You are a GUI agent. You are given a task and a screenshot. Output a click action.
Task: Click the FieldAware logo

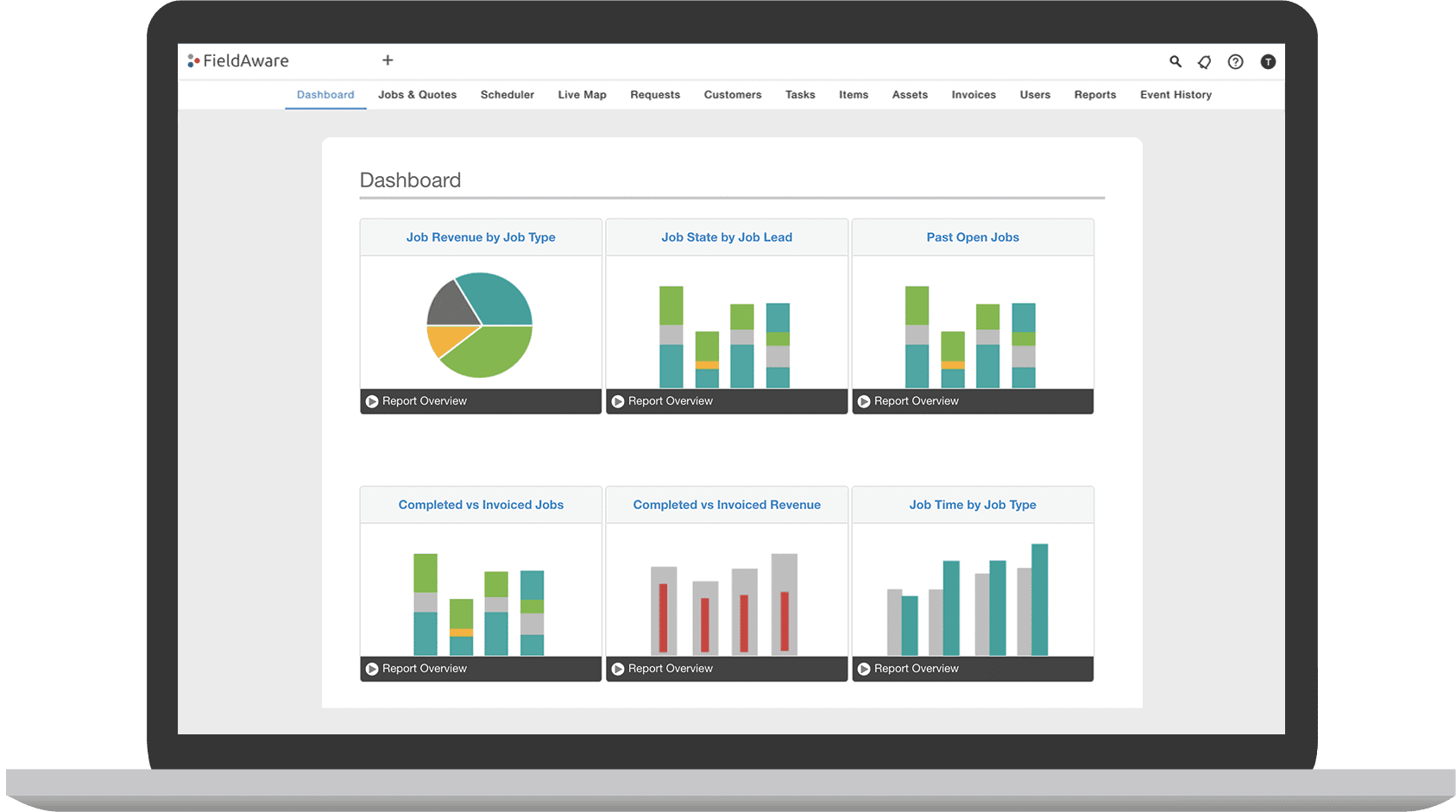point(238,60)
